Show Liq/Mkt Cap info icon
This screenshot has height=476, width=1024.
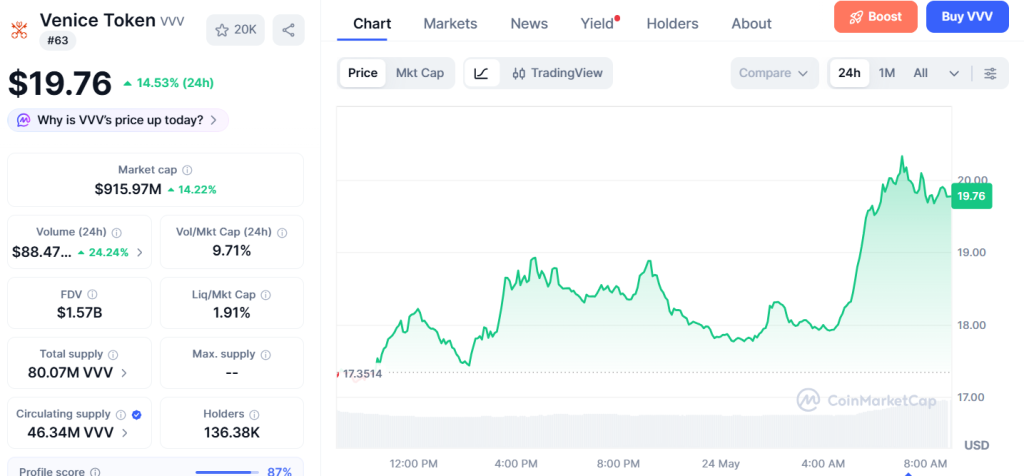pyautogui.click(x=266, y=295)
